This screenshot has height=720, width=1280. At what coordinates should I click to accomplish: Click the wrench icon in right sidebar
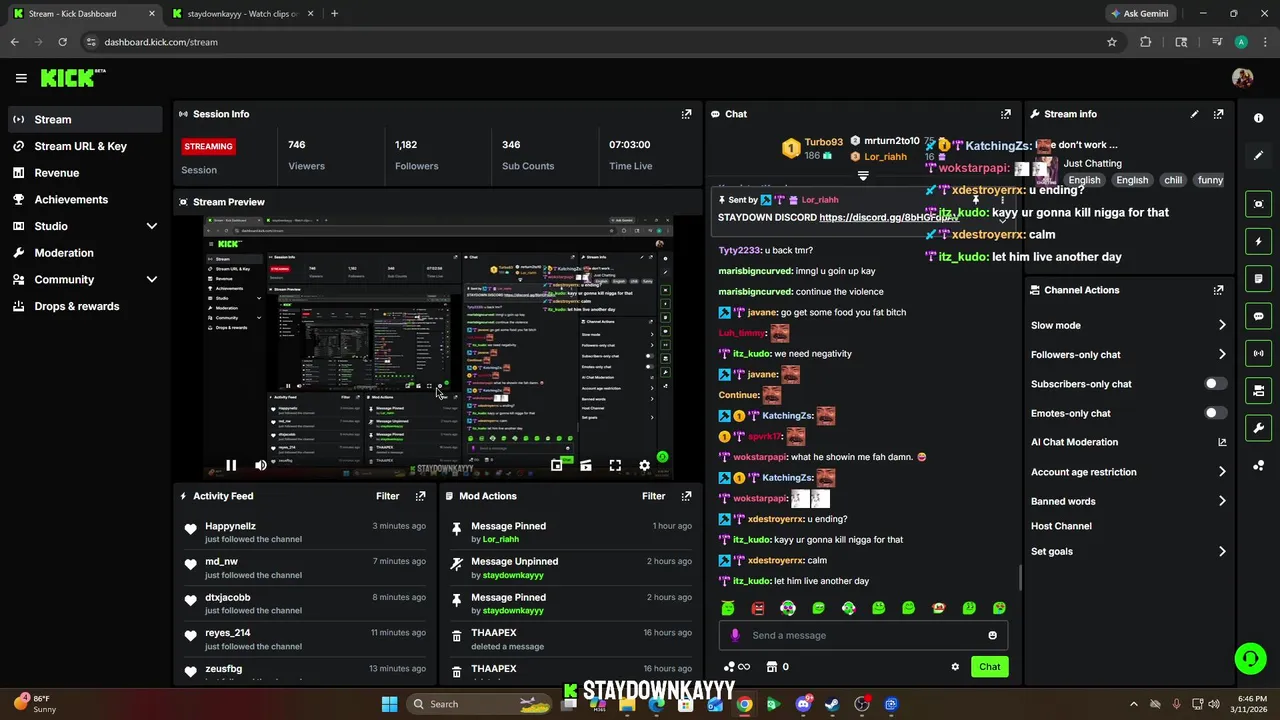[x=1259, y=428]
